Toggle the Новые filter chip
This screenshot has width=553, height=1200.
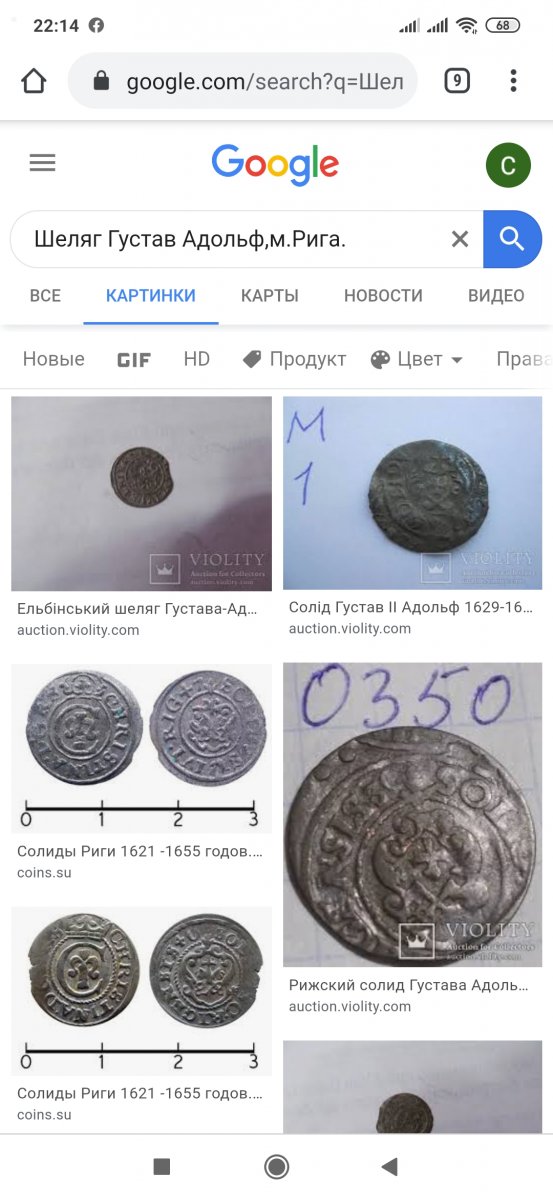tap(54, 359)
